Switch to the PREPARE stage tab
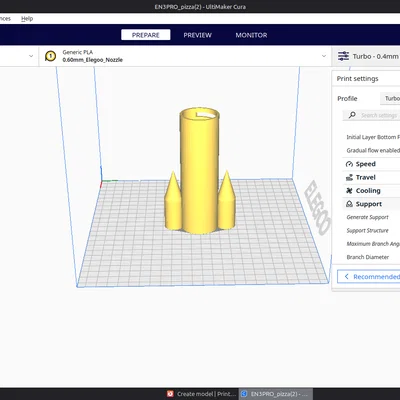 click(146, 35)
